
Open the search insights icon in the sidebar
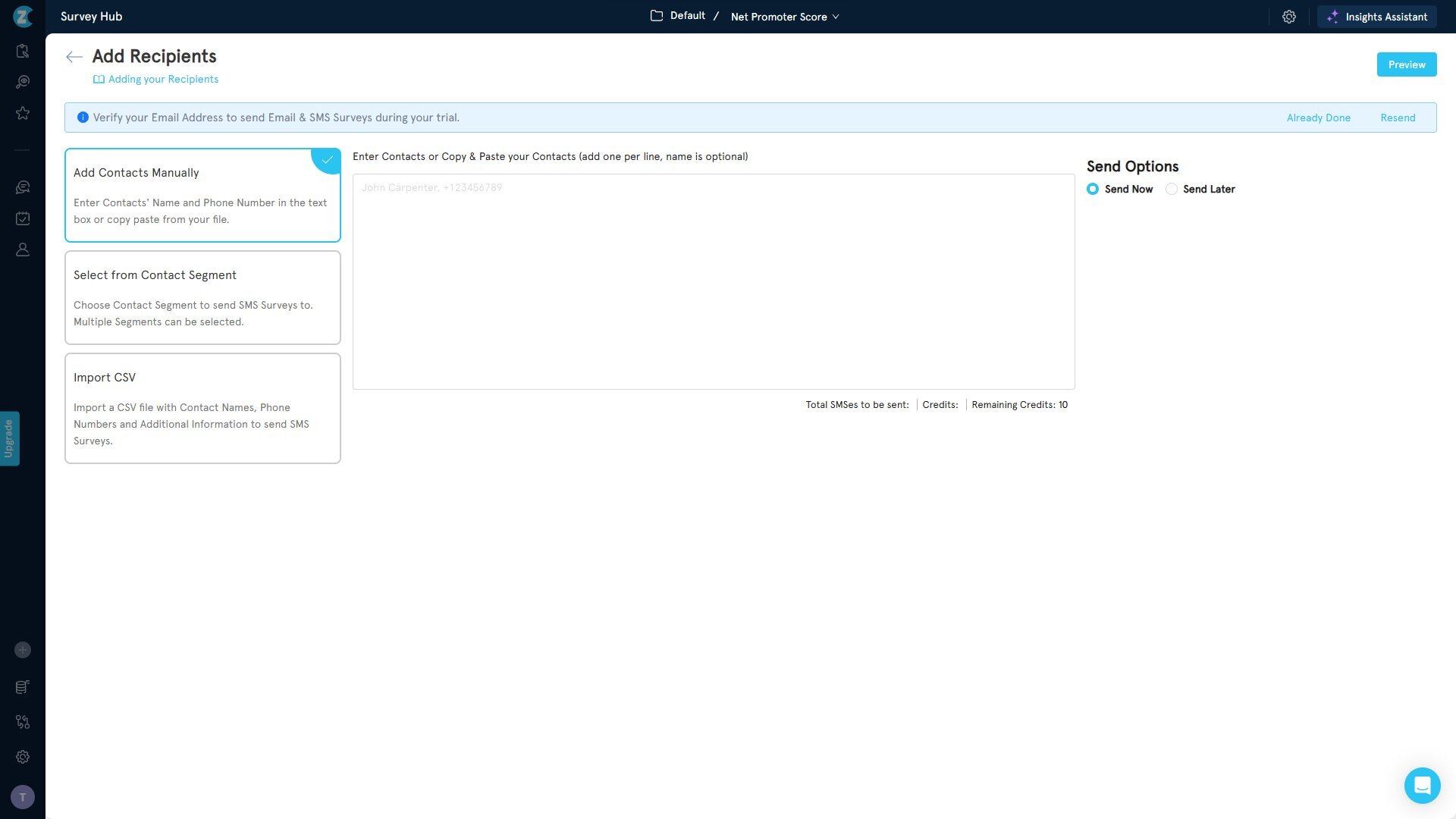pos(23,82)
